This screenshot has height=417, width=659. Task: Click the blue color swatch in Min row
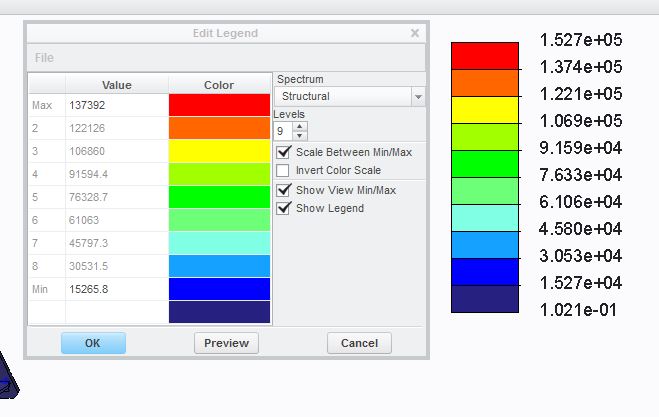pos(219,289)
